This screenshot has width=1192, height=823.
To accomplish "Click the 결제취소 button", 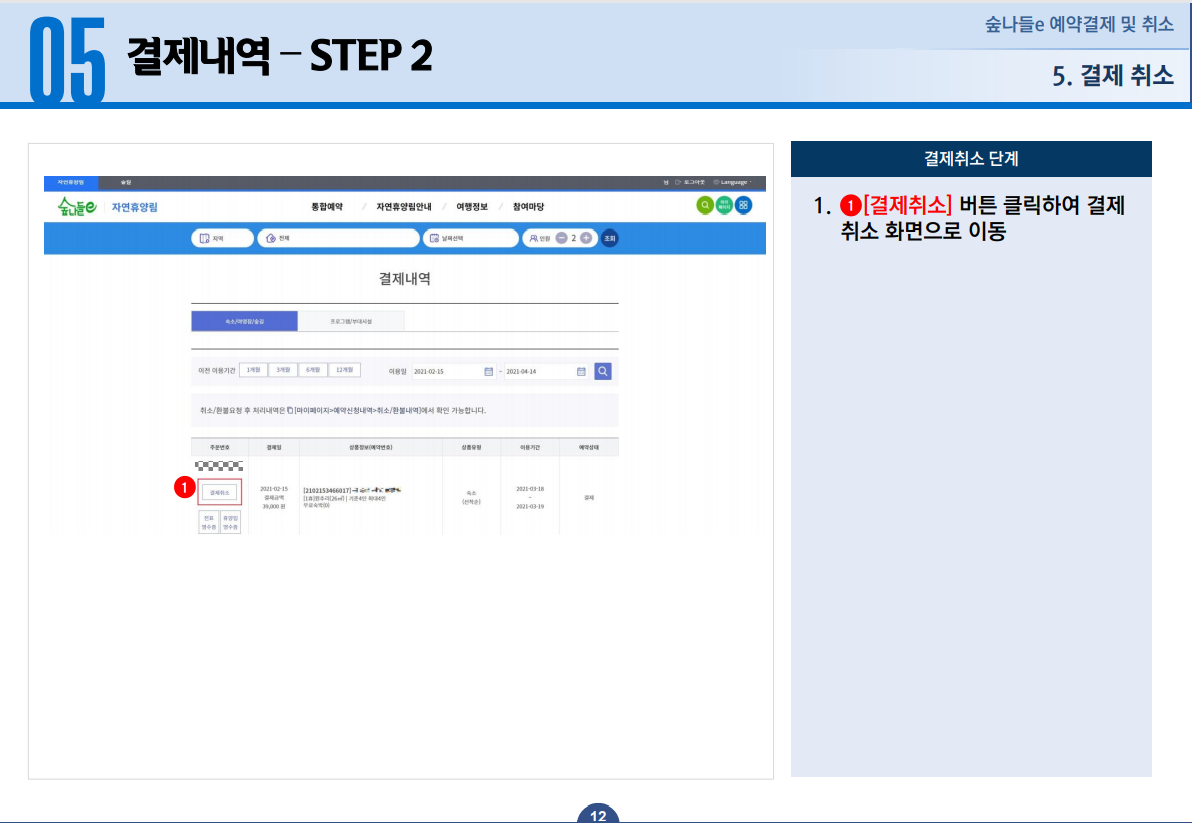I will point(220,492).
